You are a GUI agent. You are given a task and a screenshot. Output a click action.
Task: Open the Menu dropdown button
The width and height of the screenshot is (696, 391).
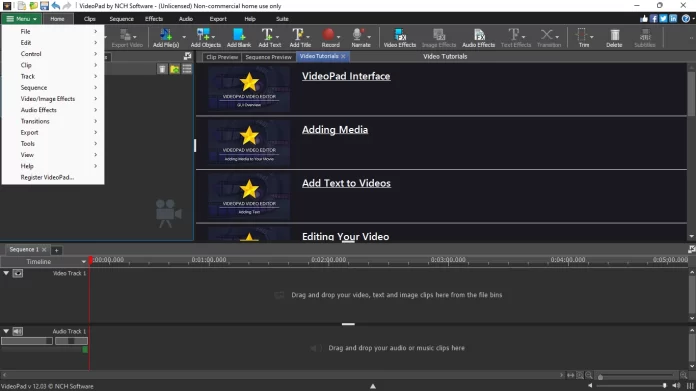pos(21,19)
